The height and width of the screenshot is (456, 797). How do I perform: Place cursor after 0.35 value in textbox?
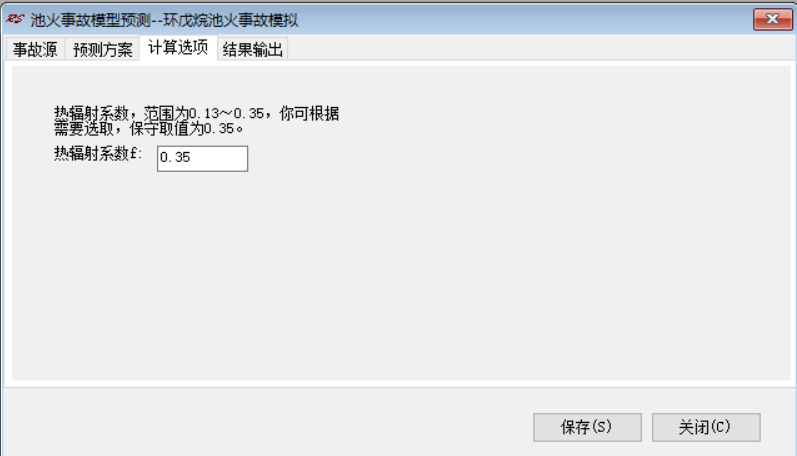[x=191, y=158]
